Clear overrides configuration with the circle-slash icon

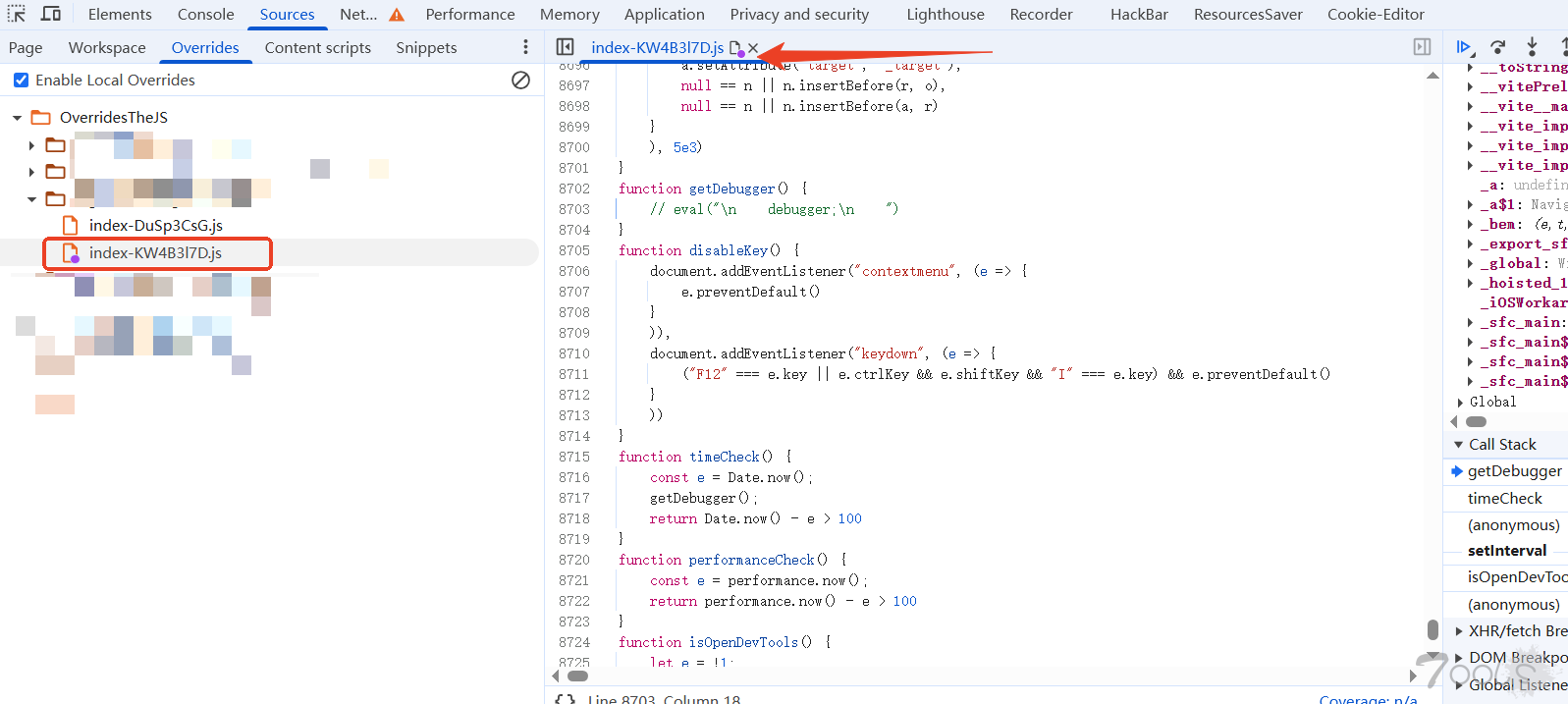pos(521,80)
